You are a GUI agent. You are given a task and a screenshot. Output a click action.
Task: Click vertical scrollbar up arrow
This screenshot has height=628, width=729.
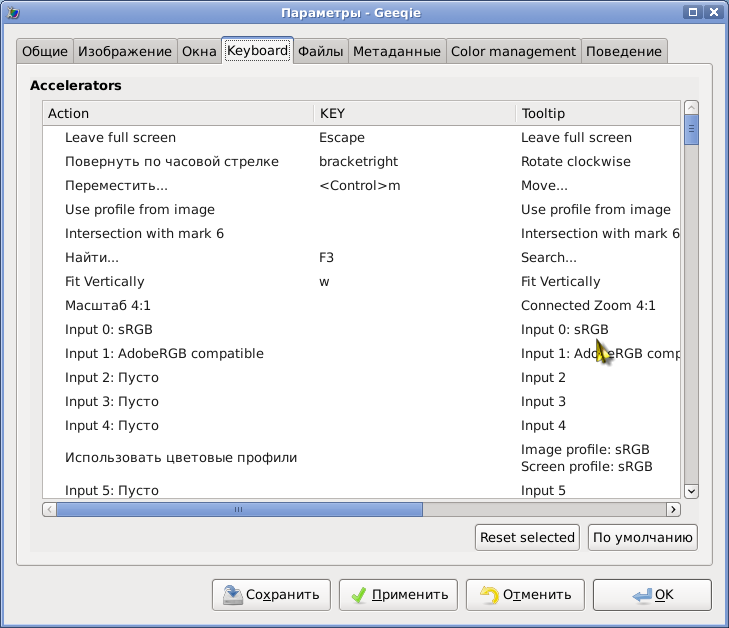pyautogui.click(x=691, y=108)
